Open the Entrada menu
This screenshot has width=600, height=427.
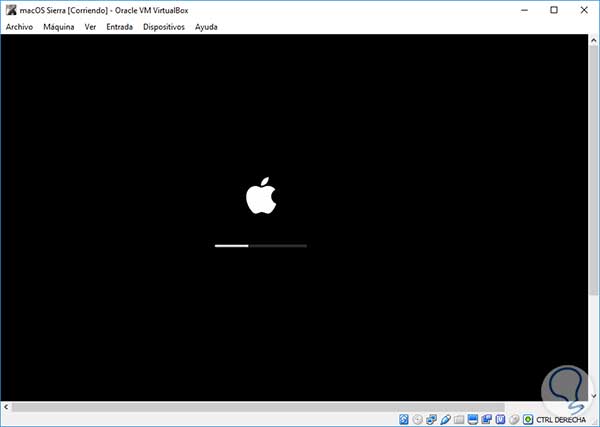[x=119, y=27]
